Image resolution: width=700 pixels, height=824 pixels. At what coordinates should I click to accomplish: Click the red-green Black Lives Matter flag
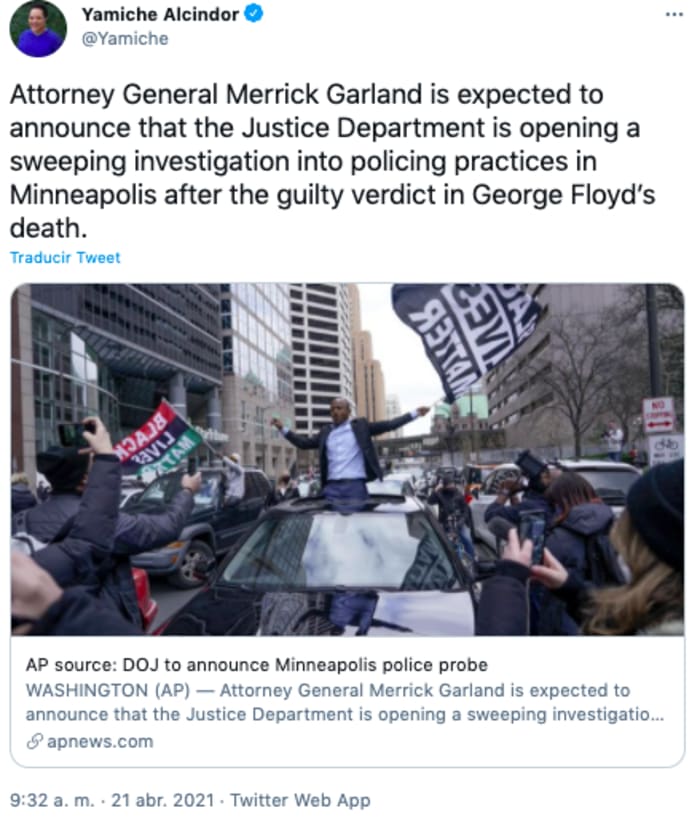coord(158,441)
